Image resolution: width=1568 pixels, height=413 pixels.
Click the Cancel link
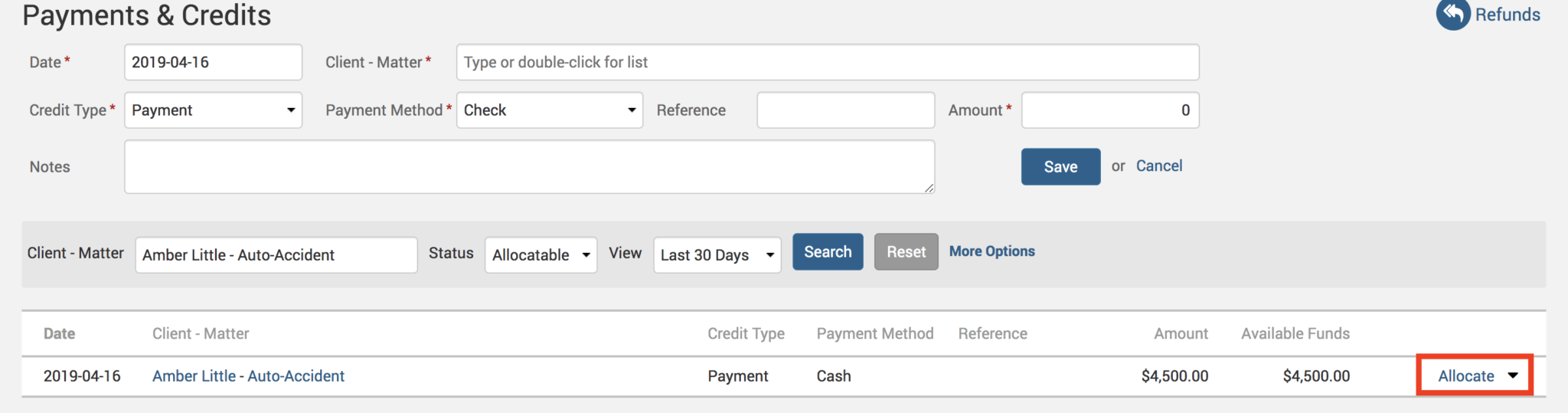(1158, 166)
